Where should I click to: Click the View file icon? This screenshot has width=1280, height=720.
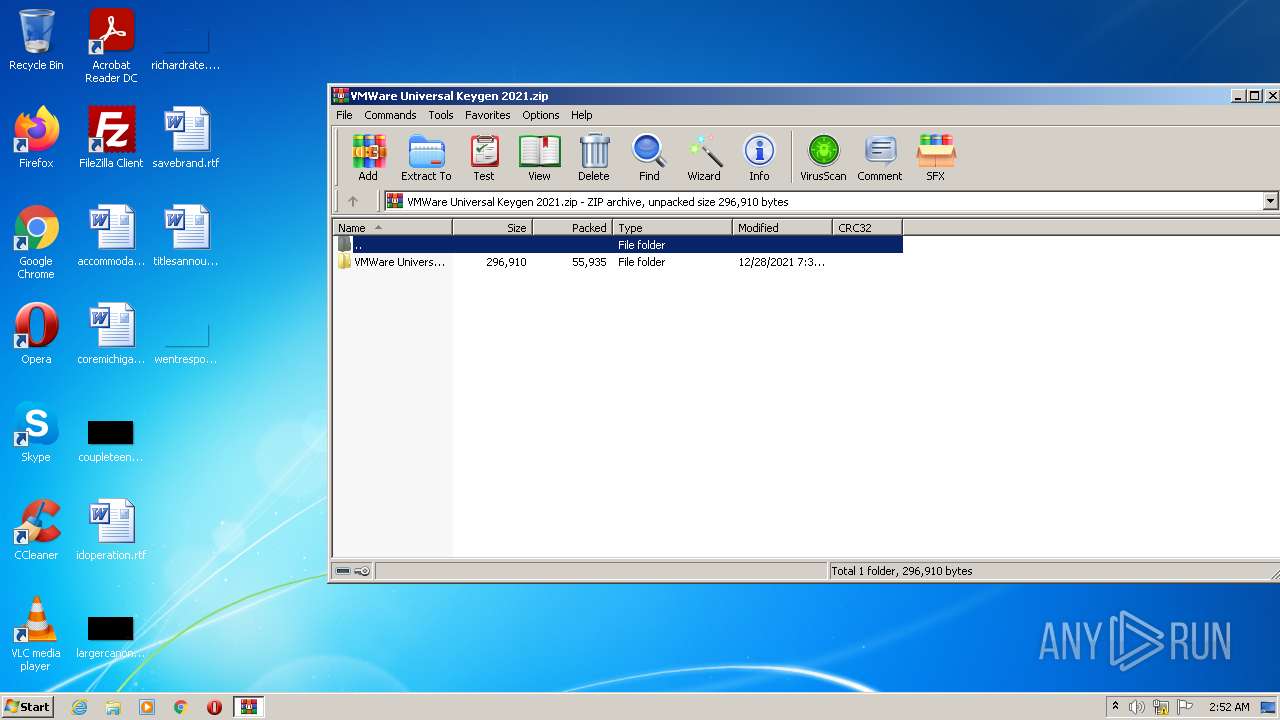(539, 158)
